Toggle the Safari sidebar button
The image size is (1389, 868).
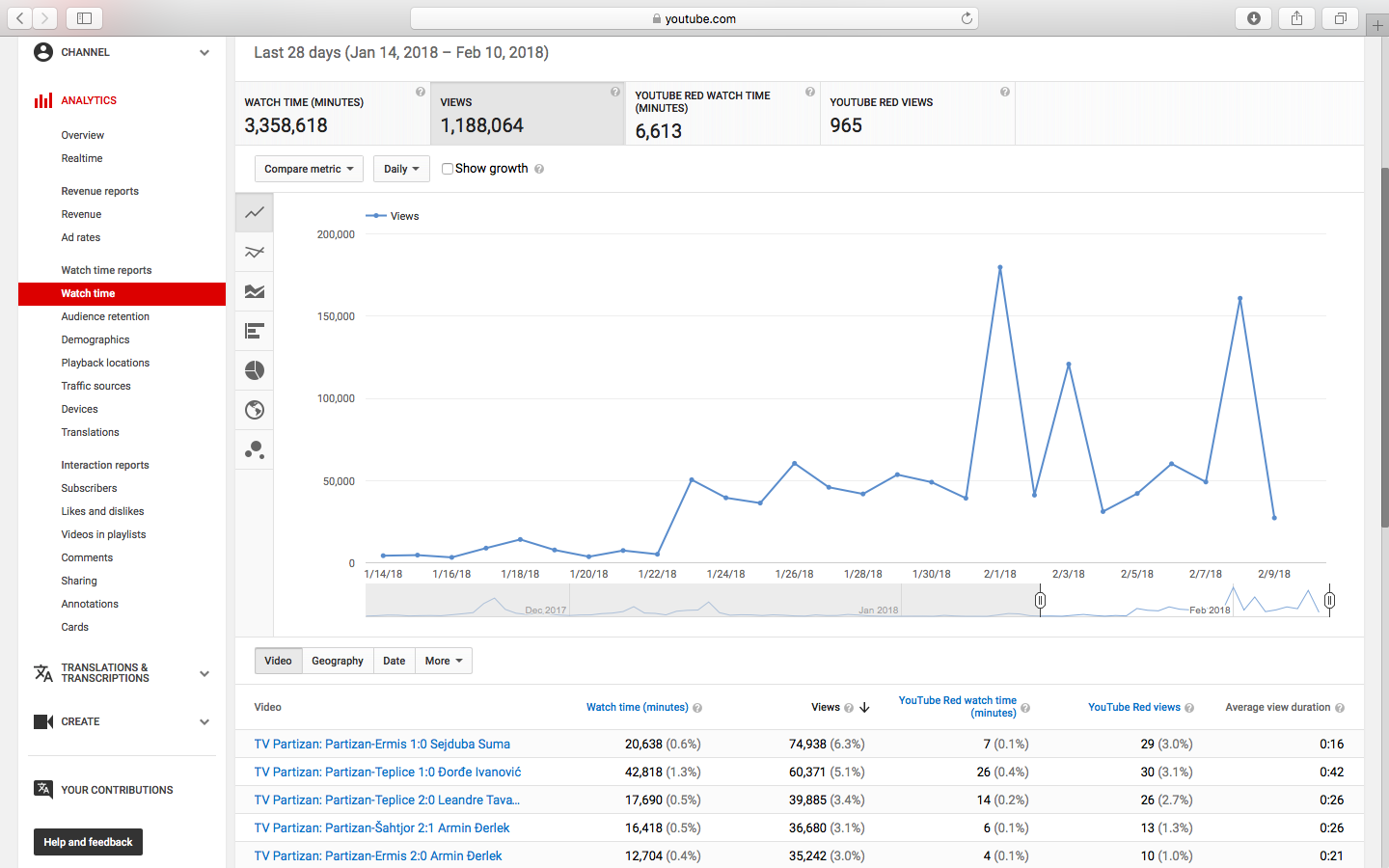tap(84, 18)
